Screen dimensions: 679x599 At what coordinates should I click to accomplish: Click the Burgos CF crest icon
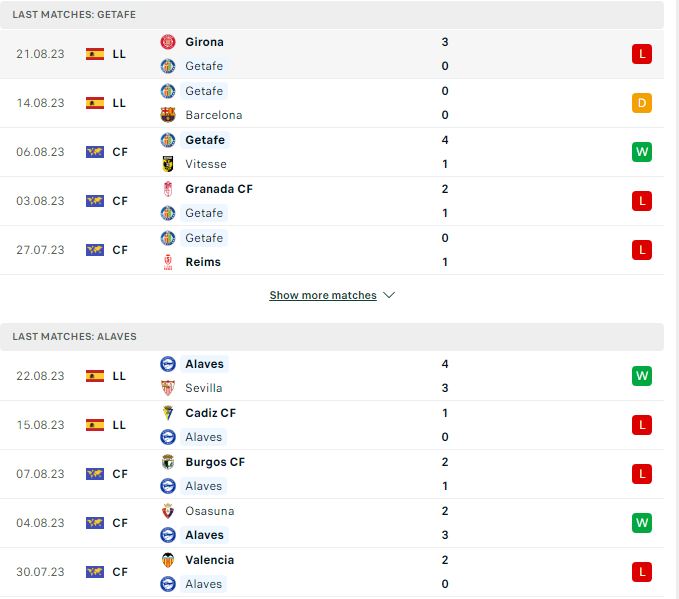pyautogui.click(x=168, y=462)
